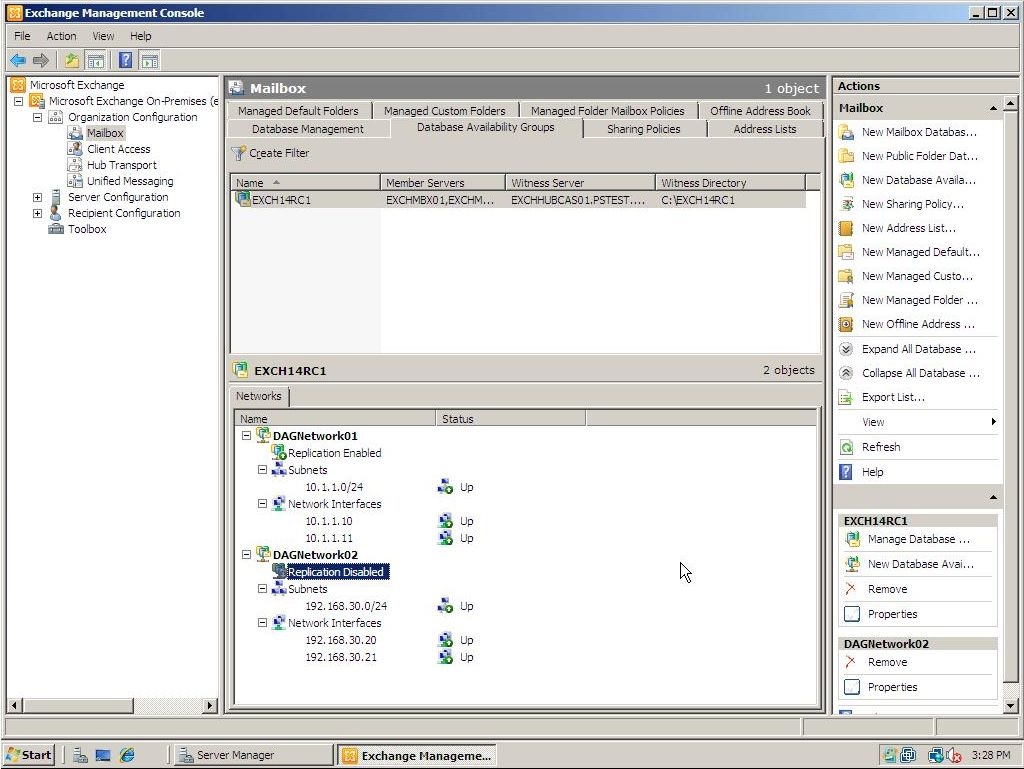Screen dimensions: 1024x769
Task: Open the Action menu
Action: pyautogui.click(x=61, y=36)
